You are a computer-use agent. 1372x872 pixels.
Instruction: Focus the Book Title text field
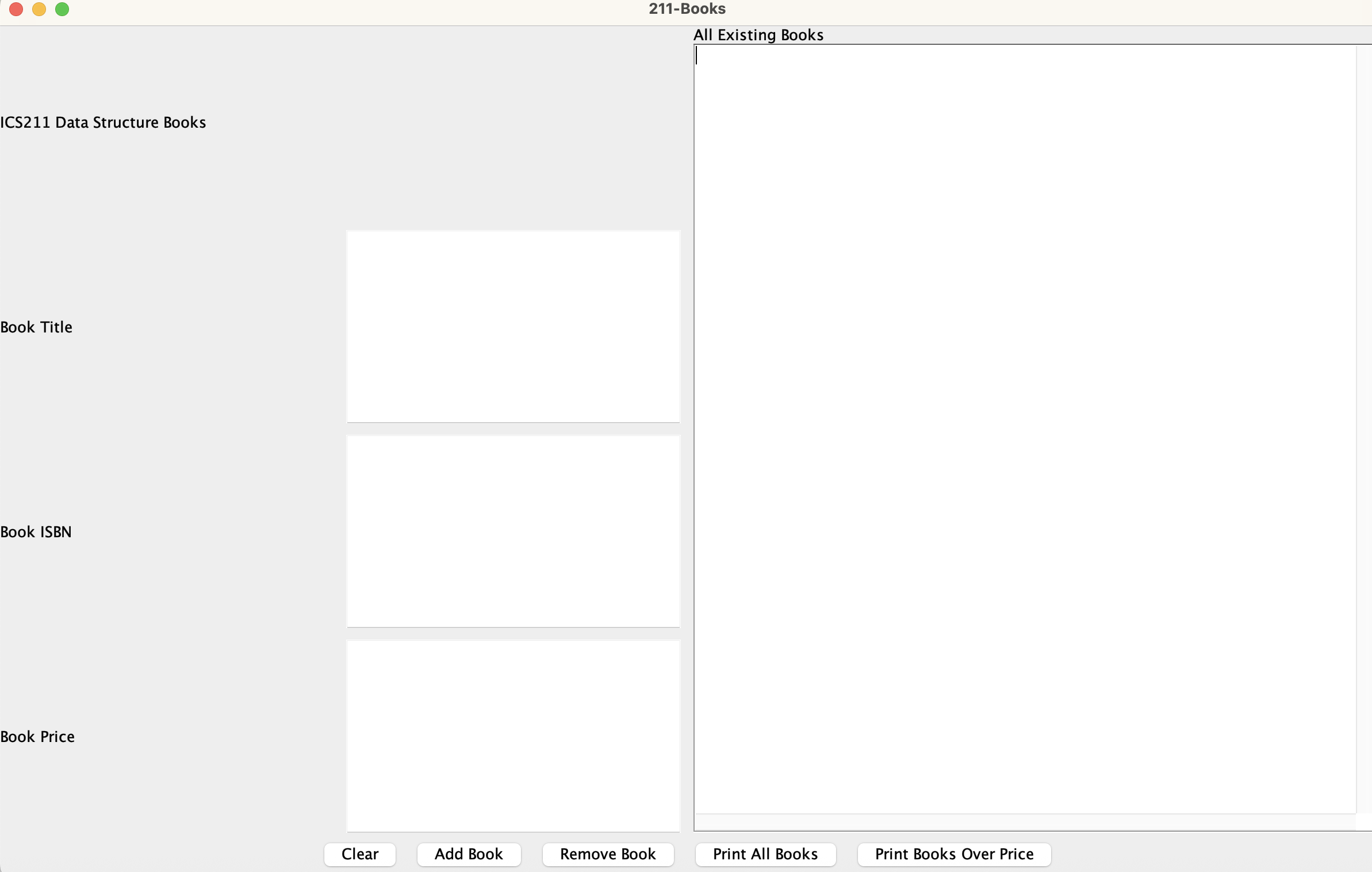tap(513, 326)
